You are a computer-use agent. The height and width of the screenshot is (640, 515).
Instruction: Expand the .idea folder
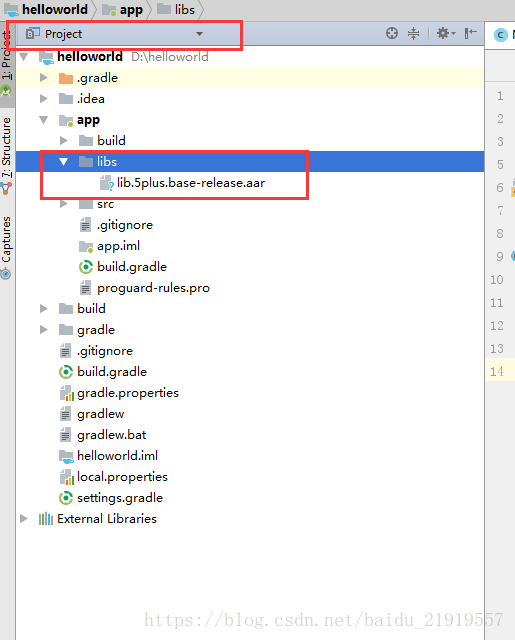pos(44,98)
